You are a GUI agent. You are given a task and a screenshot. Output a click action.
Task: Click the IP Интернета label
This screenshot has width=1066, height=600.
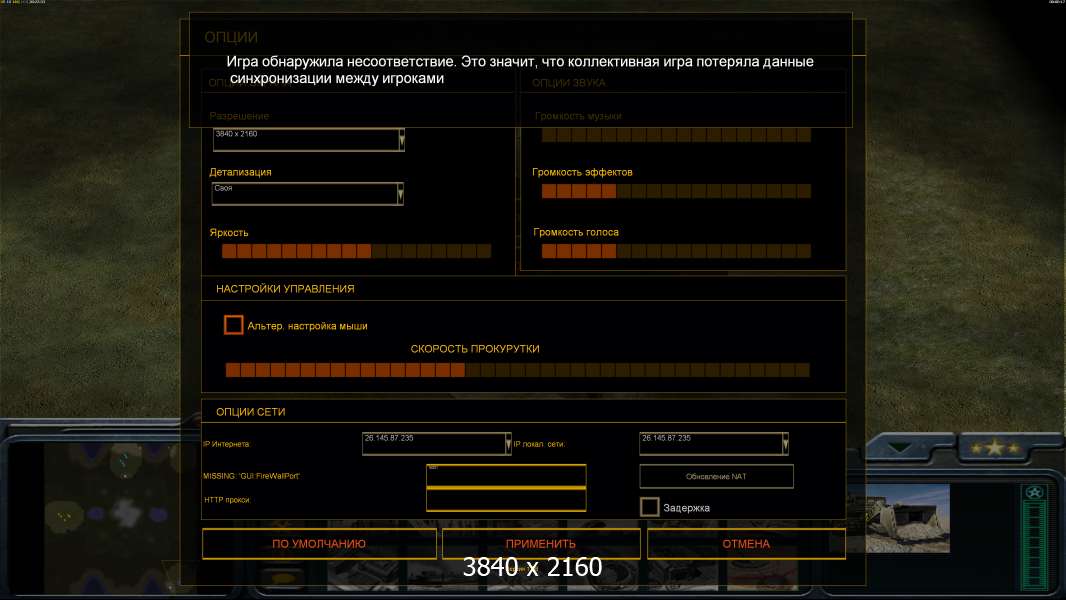pos(226,444)
